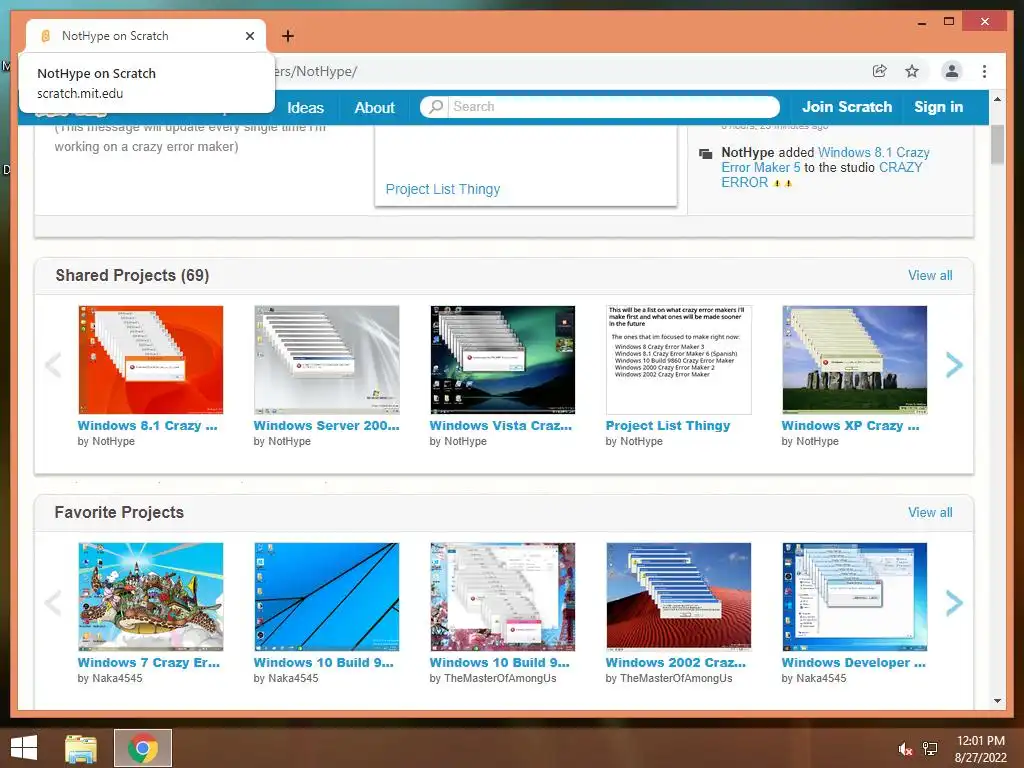The height and width of the screenshot is (768, 1024).
Task: Open the Chrome profile avatar icon
Action: pyautogui.click(x=952, y=71)
